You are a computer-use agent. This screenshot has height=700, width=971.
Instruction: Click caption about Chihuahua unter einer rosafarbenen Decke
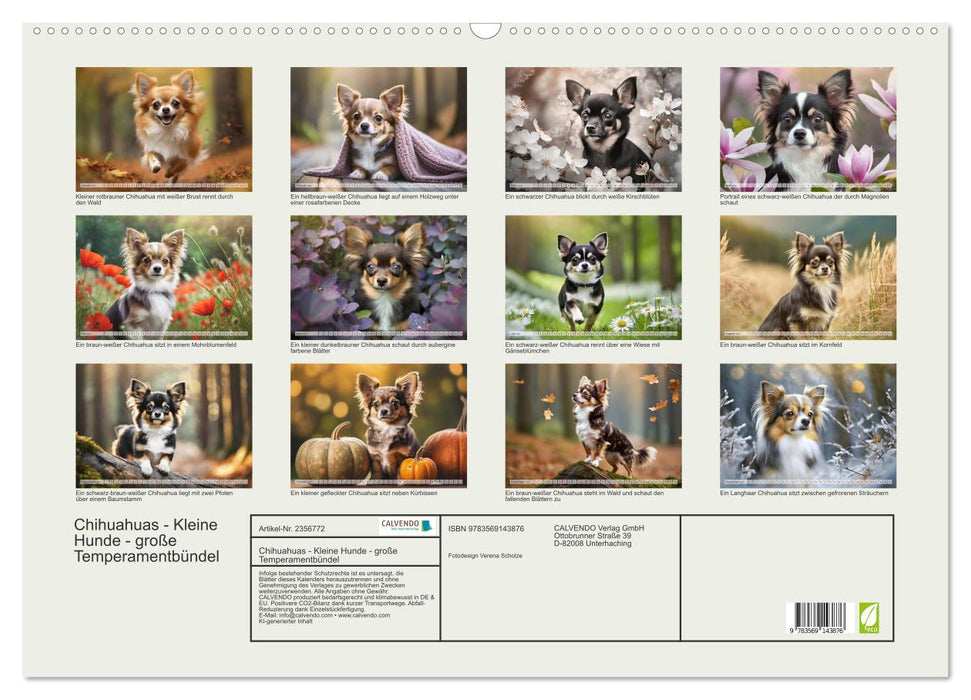375,199
